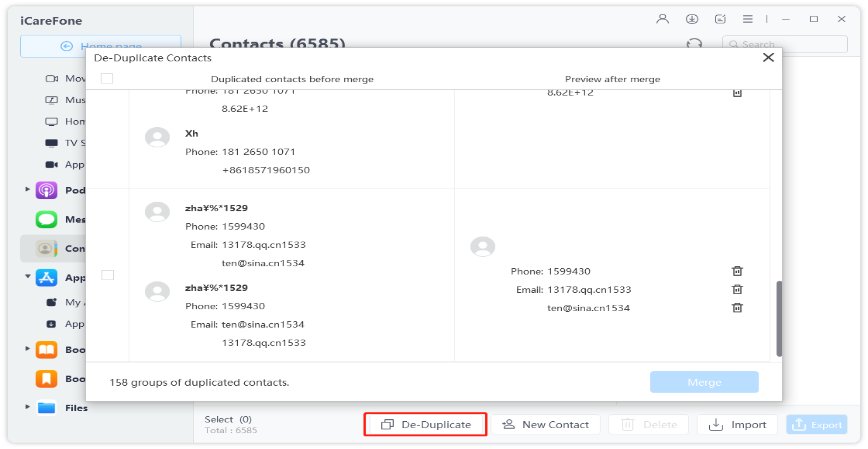Click the dialog's vertical scrollbar thumb
The width and height of the screenshot is (868, 449).
[779, 318]
